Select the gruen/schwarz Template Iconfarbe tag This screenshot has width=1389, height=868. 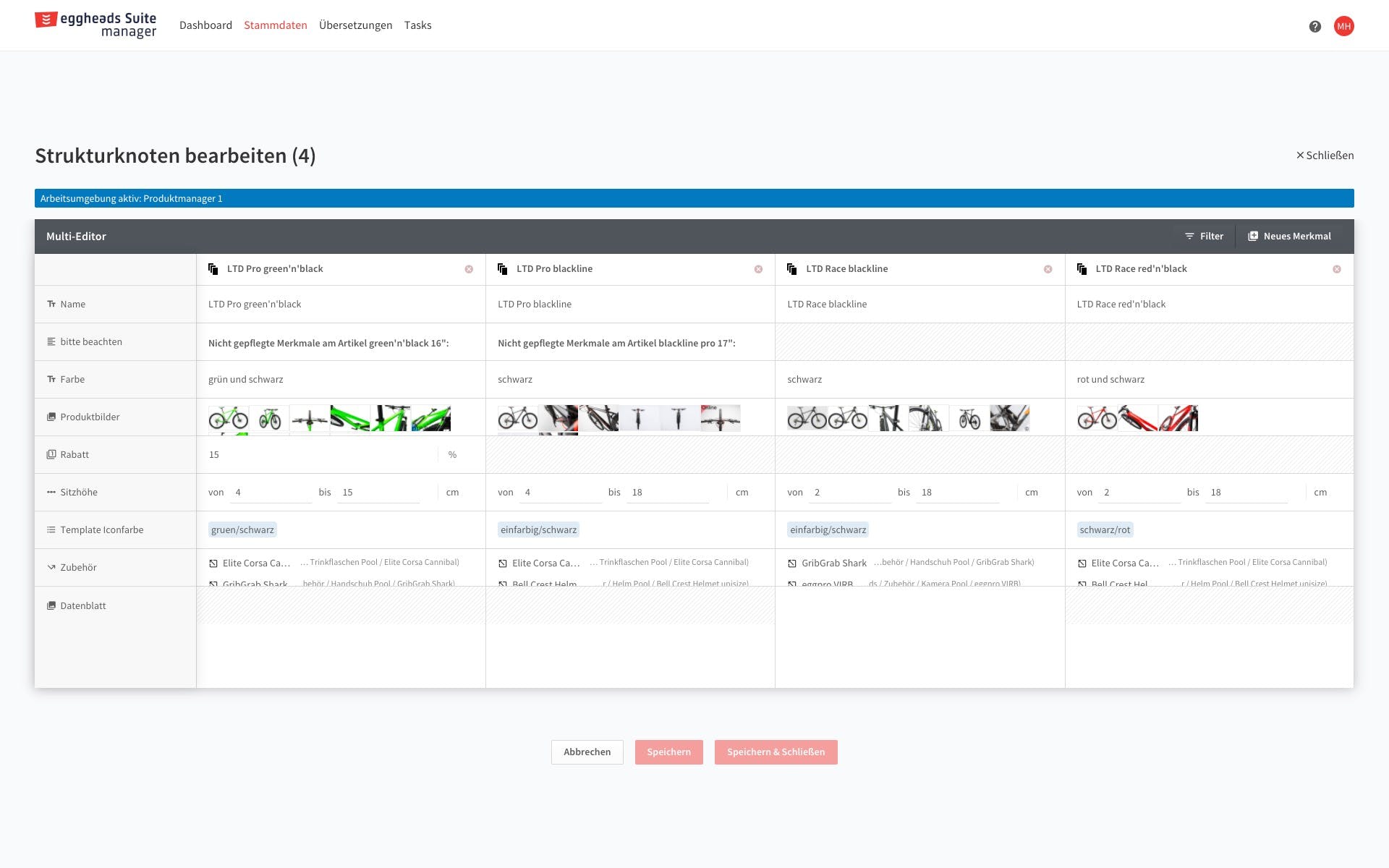[242, 530]
